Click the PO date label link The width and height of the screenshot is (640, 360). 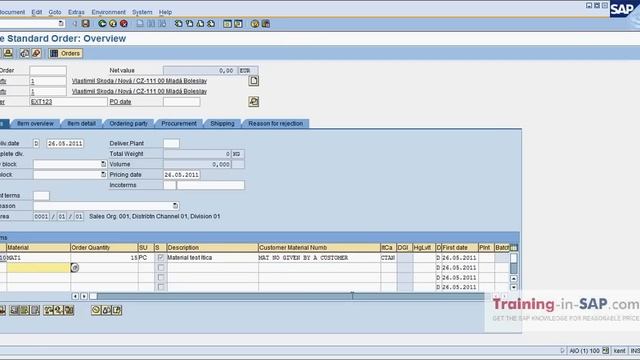point(120,102)
